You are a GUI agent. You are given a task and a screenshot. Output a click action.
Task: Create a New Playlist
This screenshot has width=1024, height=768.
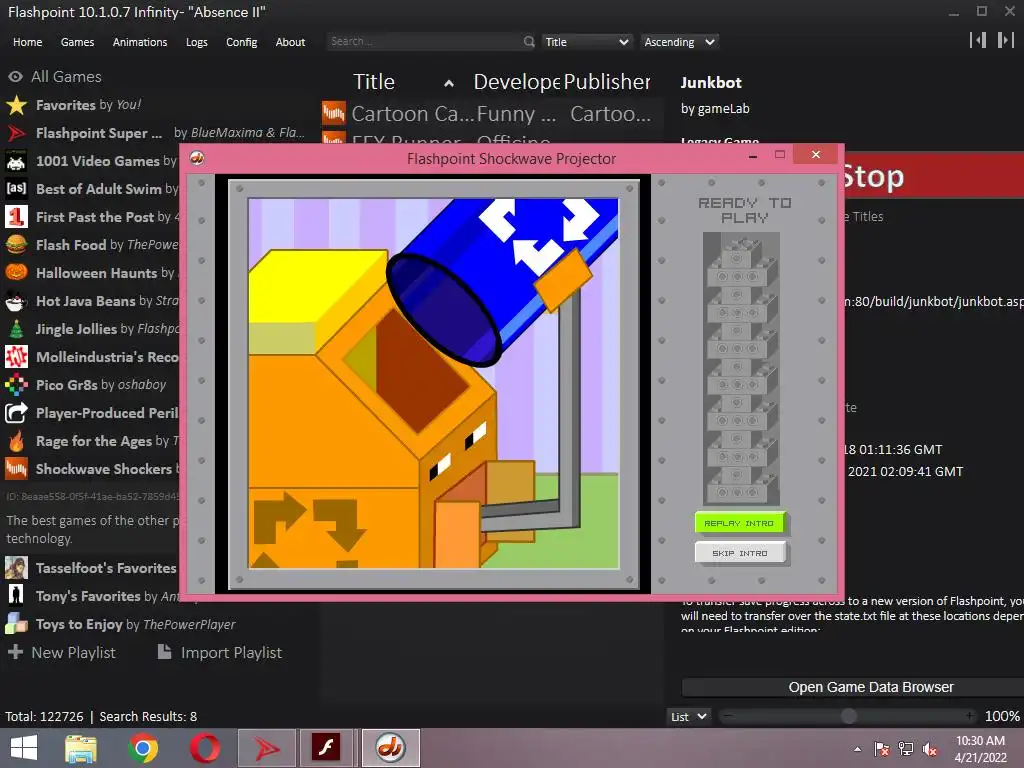pos(61,652)
